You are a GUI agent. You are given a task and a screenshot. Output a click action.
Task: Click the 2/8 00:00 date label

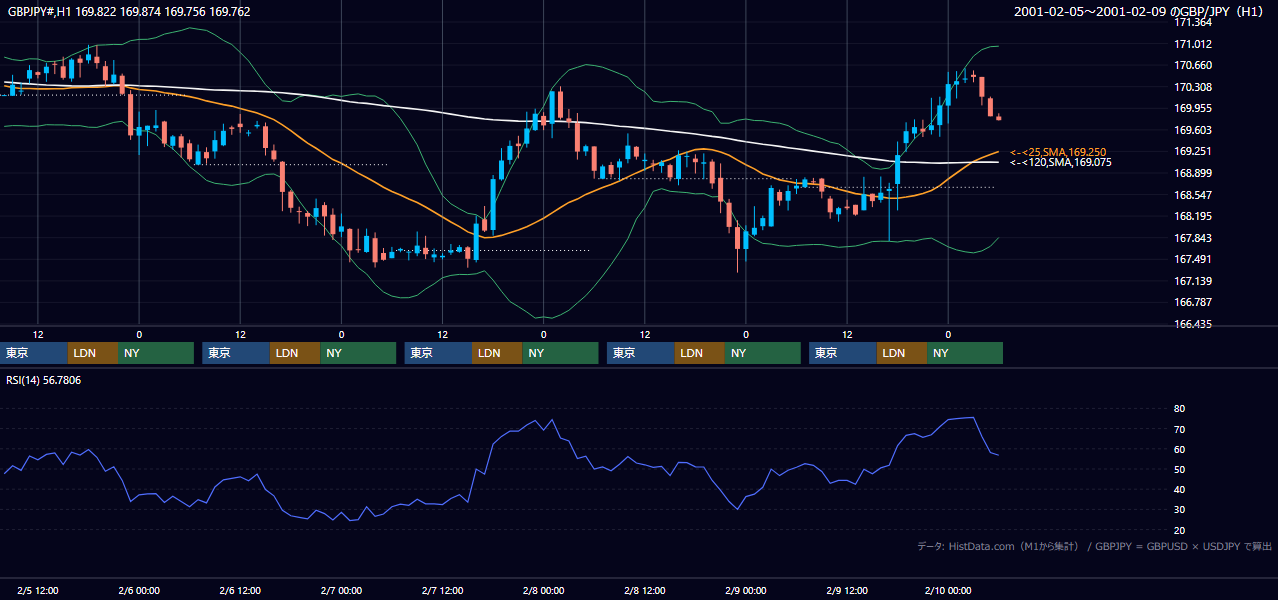pyautogui.click(x=543, y=590)
